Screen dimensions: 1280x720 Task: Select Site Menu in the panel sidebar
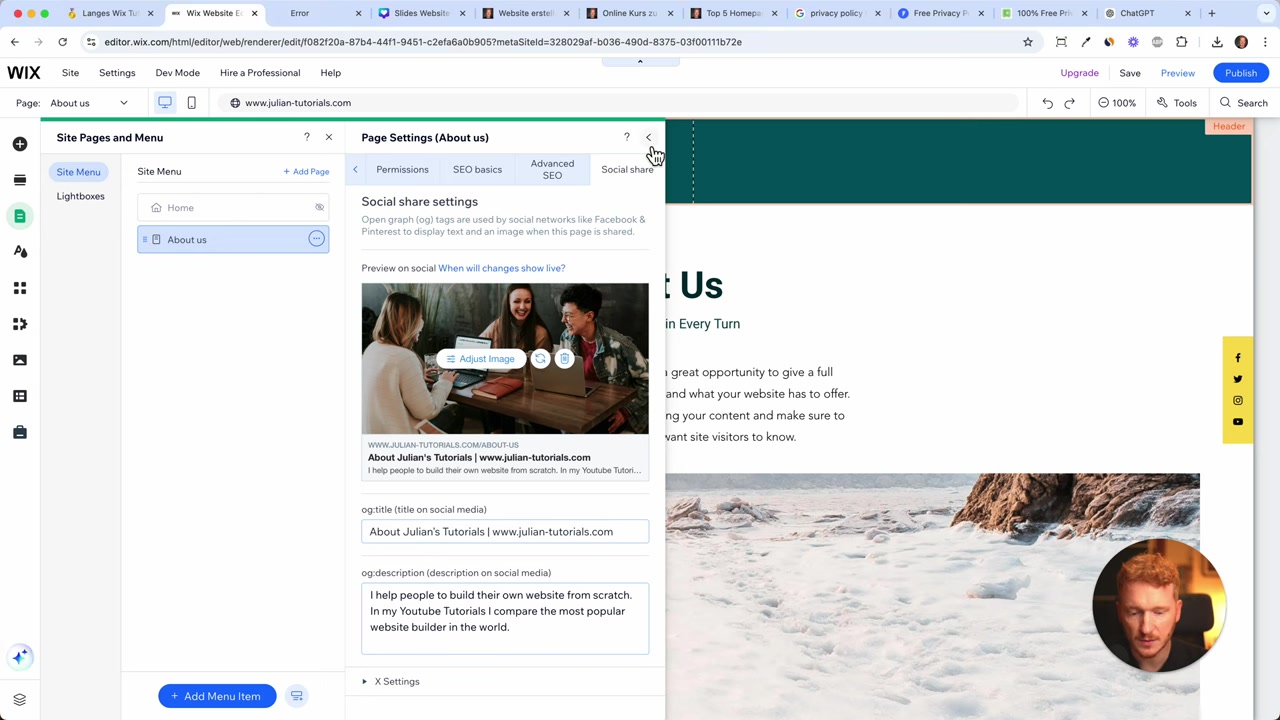(78, 172)
